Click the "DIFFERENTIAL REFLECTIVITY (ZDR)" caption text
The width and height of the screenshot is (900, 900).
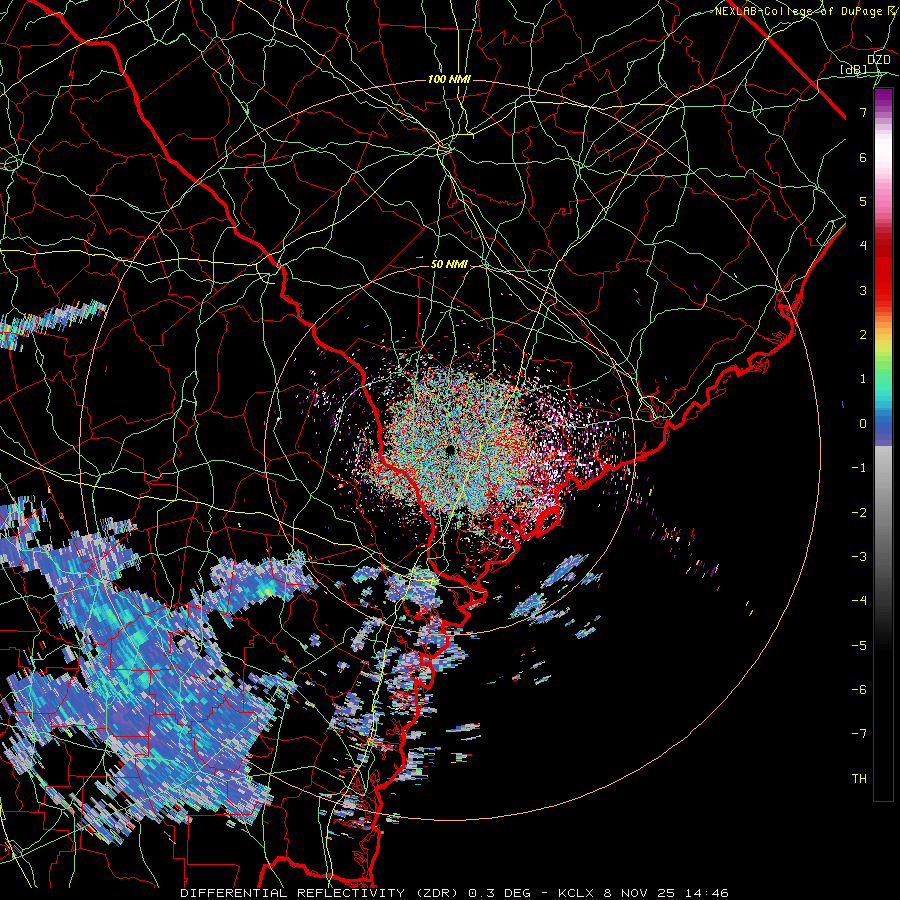[x=321, y=893]
